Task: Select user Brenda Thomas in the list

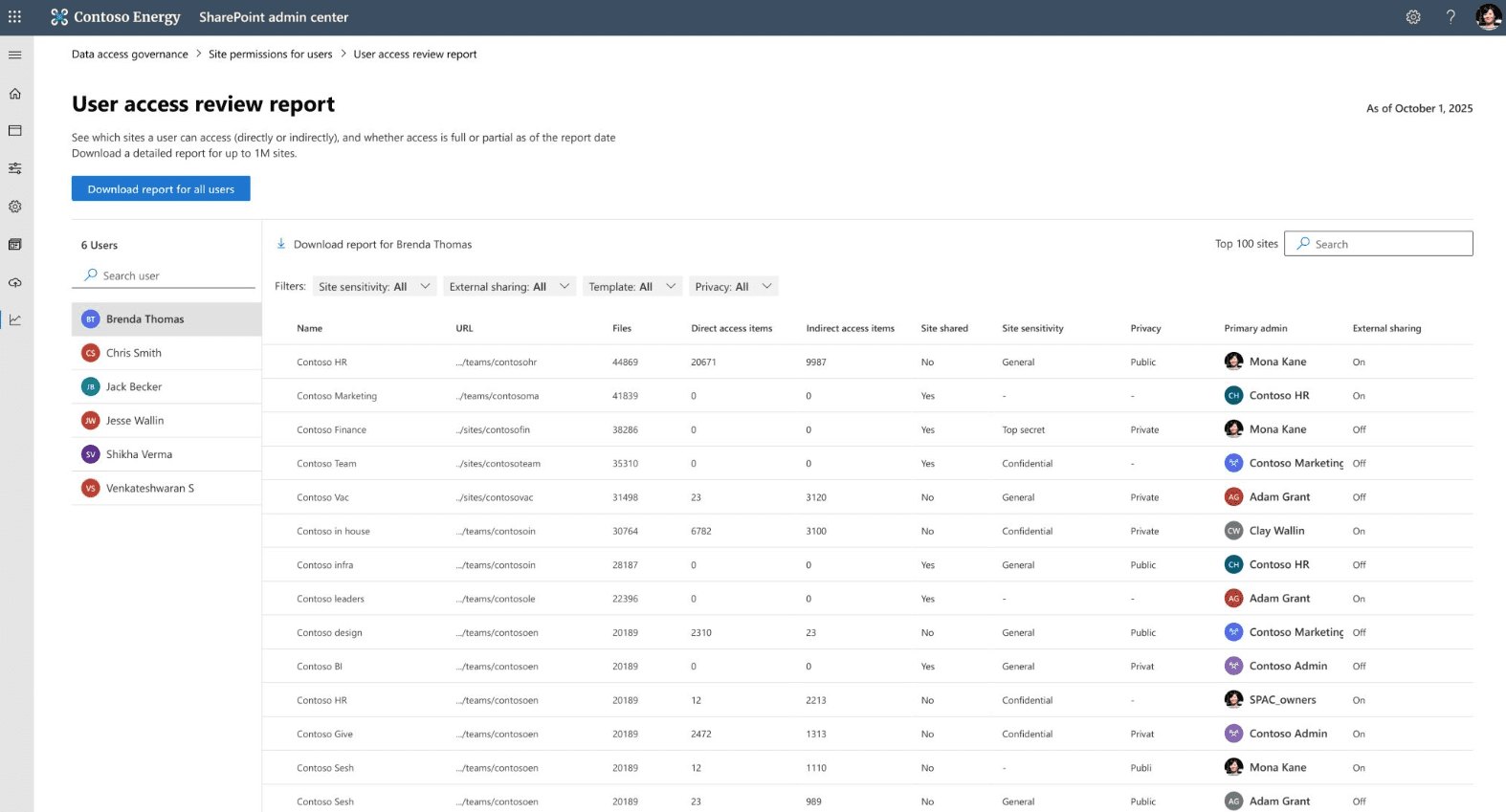Action: (166, 319)
